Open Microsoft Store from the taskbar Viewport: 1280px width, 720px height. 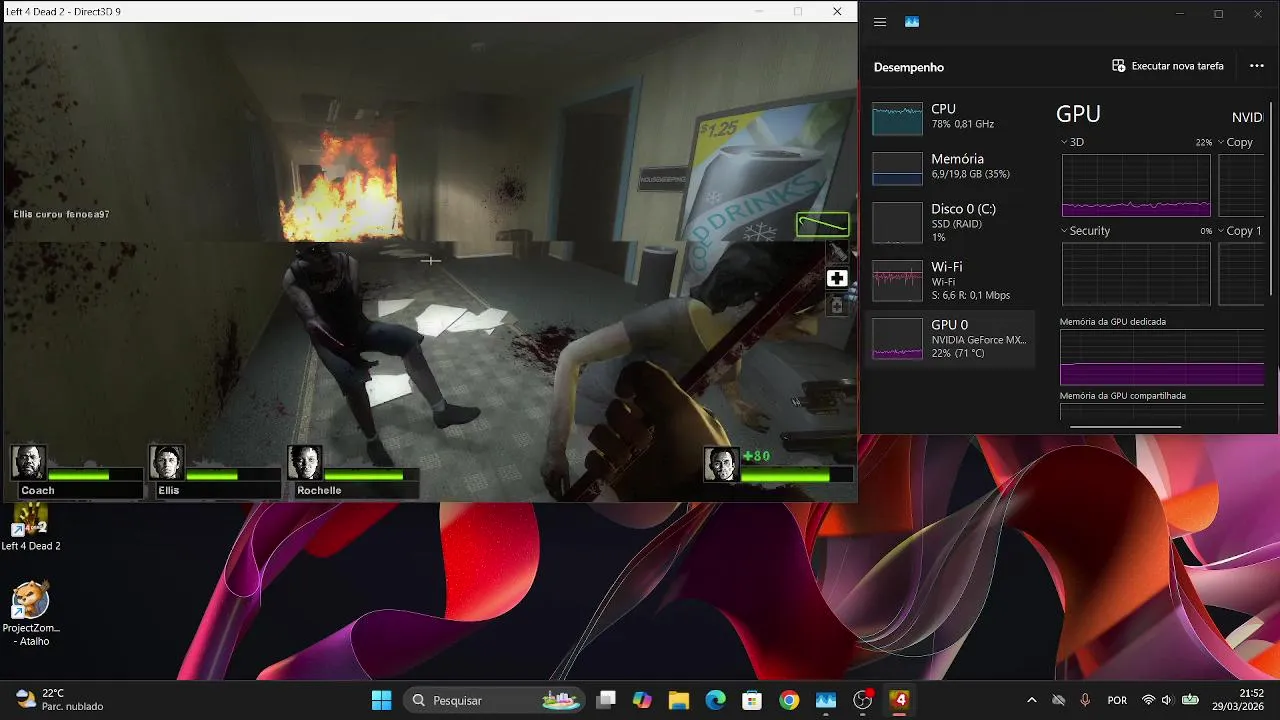click(752, 700)
